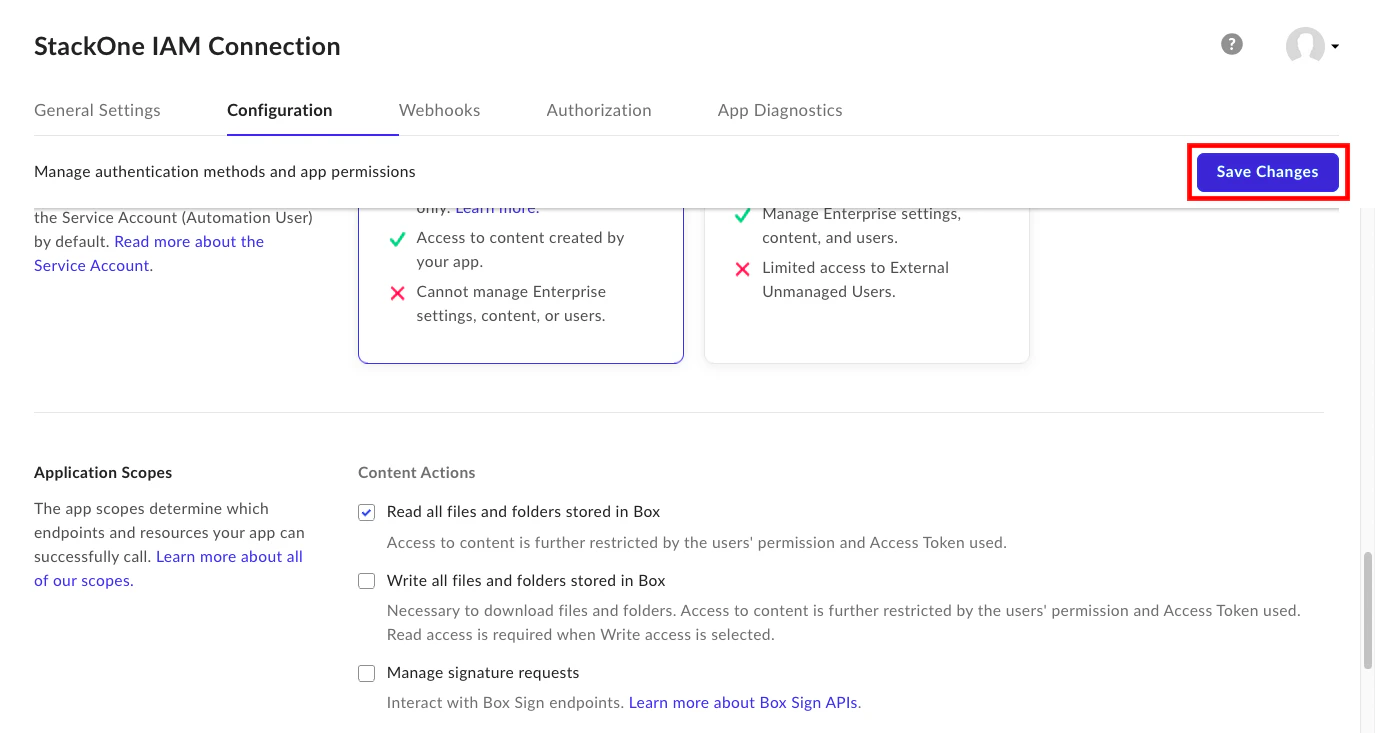The height and width of the screenshot is (733, 1375).
Task: Click the green checkmark beside 'Manage Enterprise settings'
Action: pos(743,214)
